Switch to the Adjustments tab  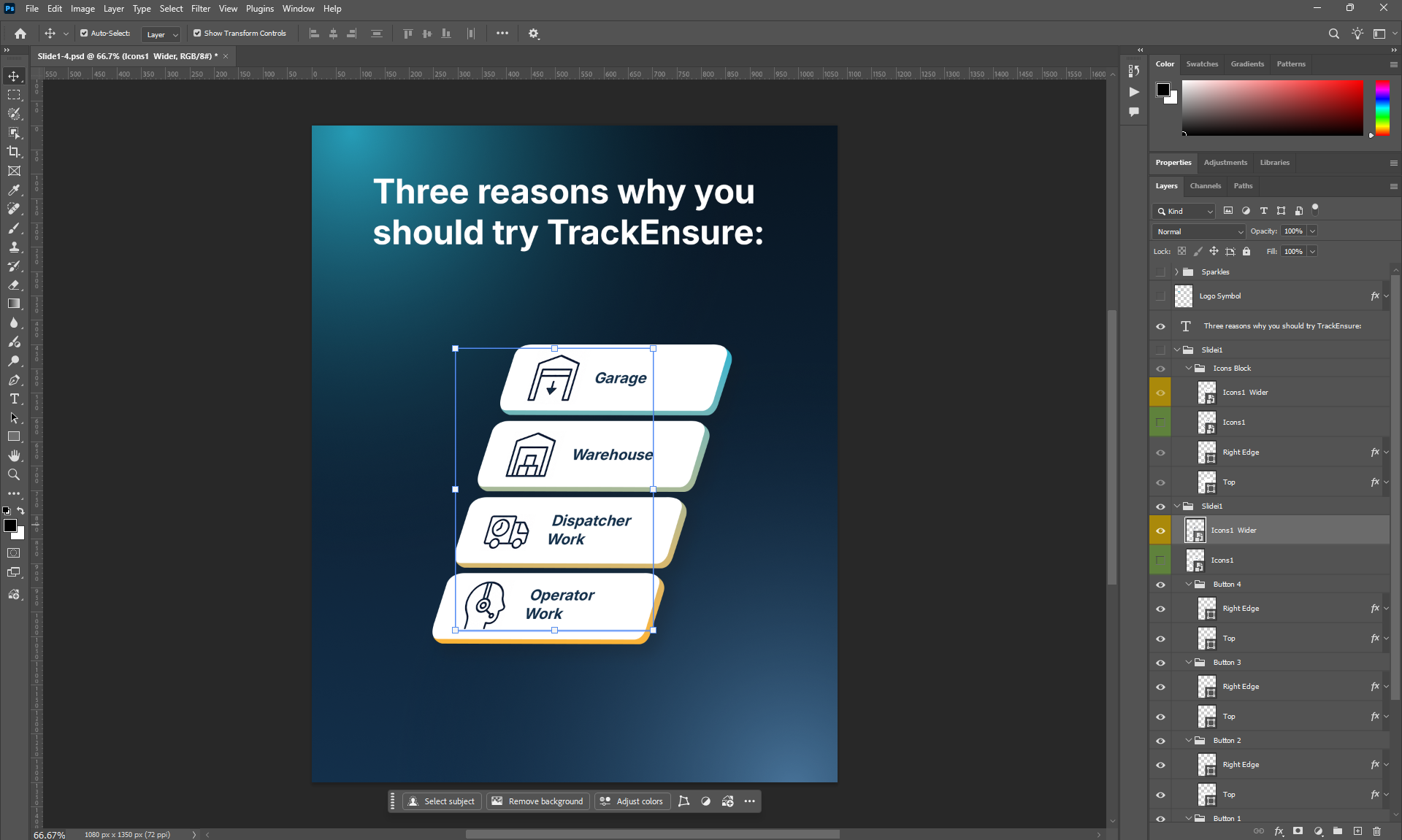[x=1225, y=163]
